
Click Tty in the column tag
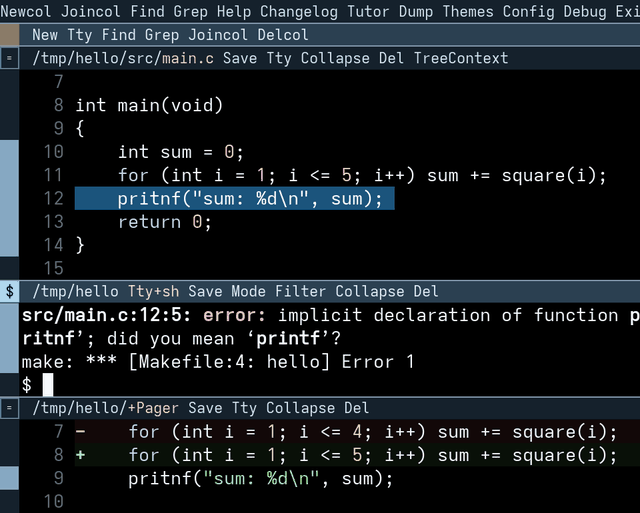point(80,35)
